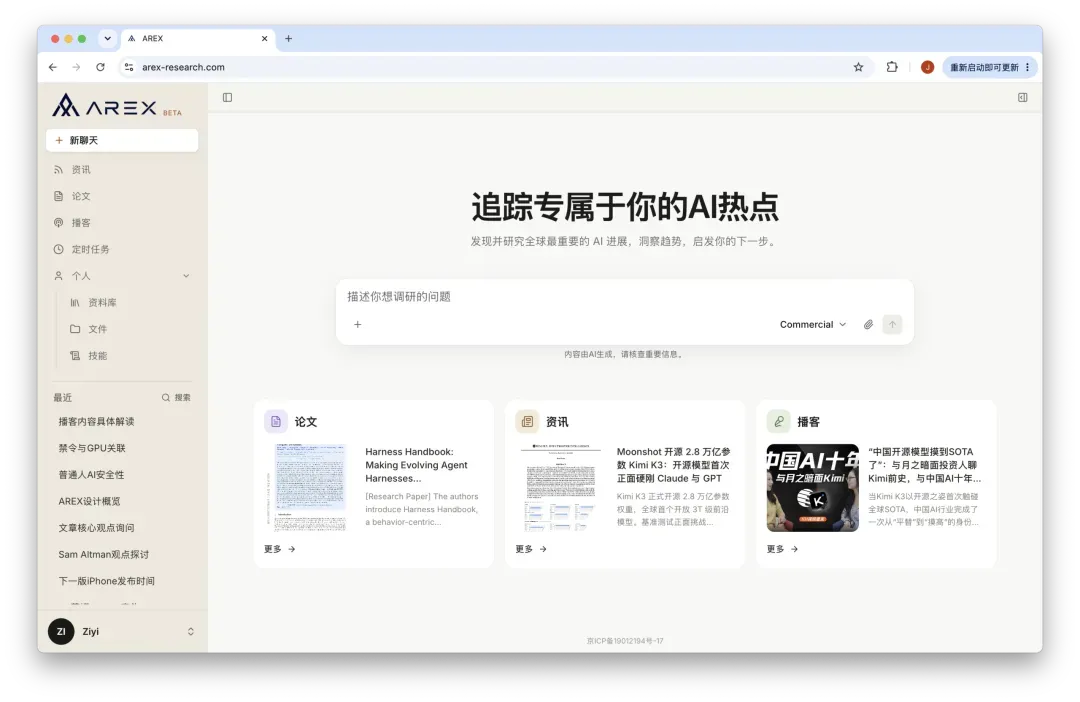
Task: Open the 京ICP备 footer link
Action: (625, 641)
